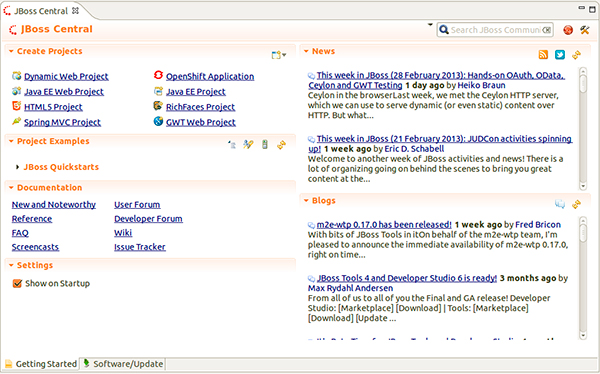Switch to the Getting Started tab
This screenshot has height=374, width=600.
41,364
